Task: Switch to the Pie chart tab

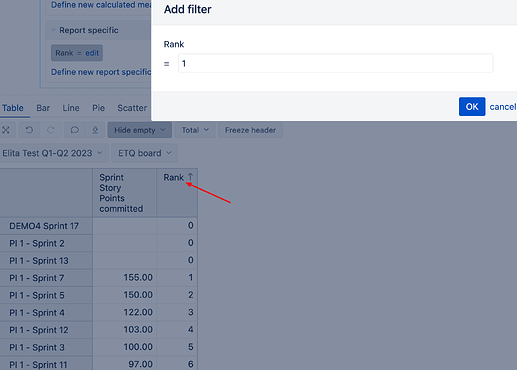Action: point(98,108)
